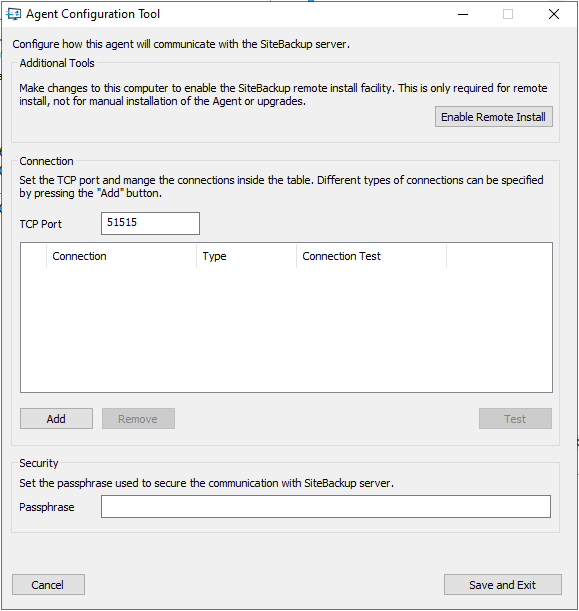The image size is (579, 611).
Task: Click the Connection Test column header
Action: 371,256
